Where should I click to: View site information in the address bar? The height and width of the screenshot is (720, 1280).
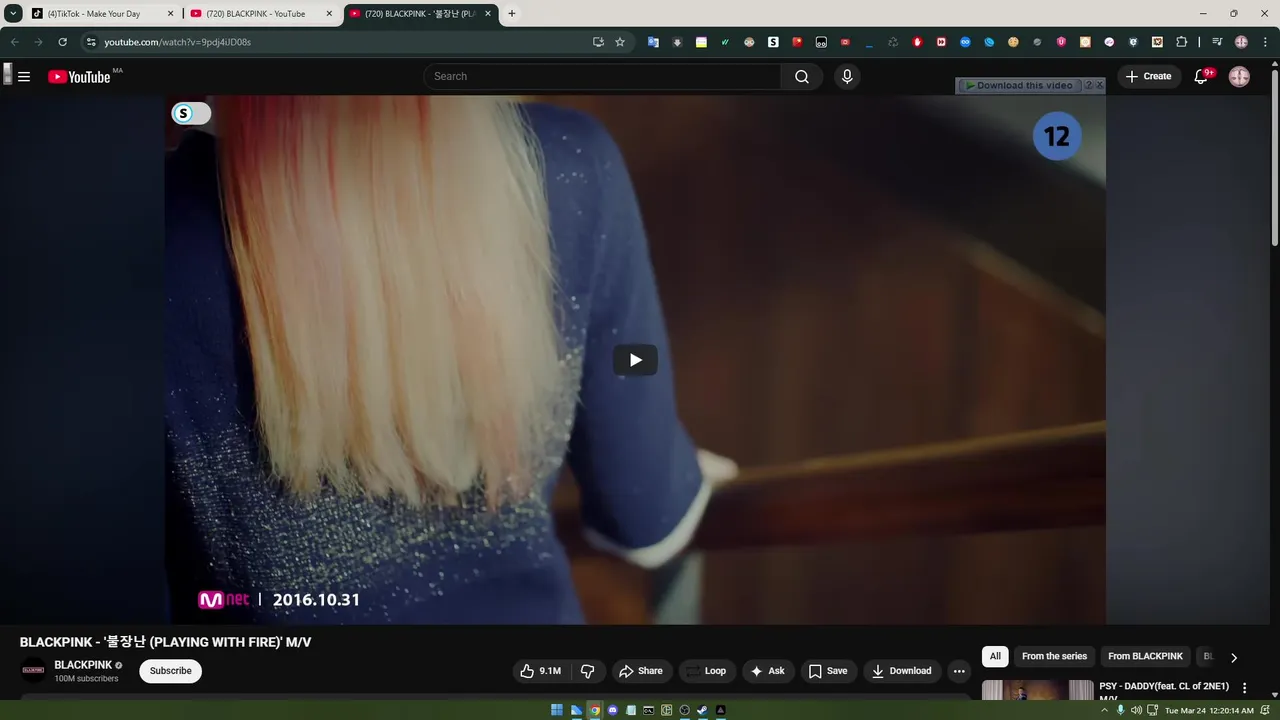[91, 42]
